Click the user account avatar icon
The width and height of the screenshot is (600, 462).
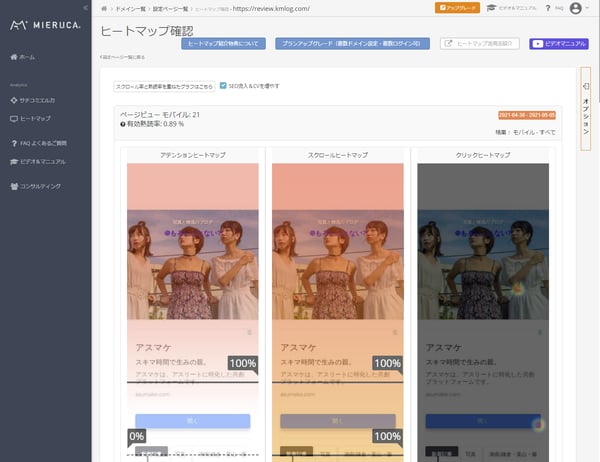pos(576,8)
